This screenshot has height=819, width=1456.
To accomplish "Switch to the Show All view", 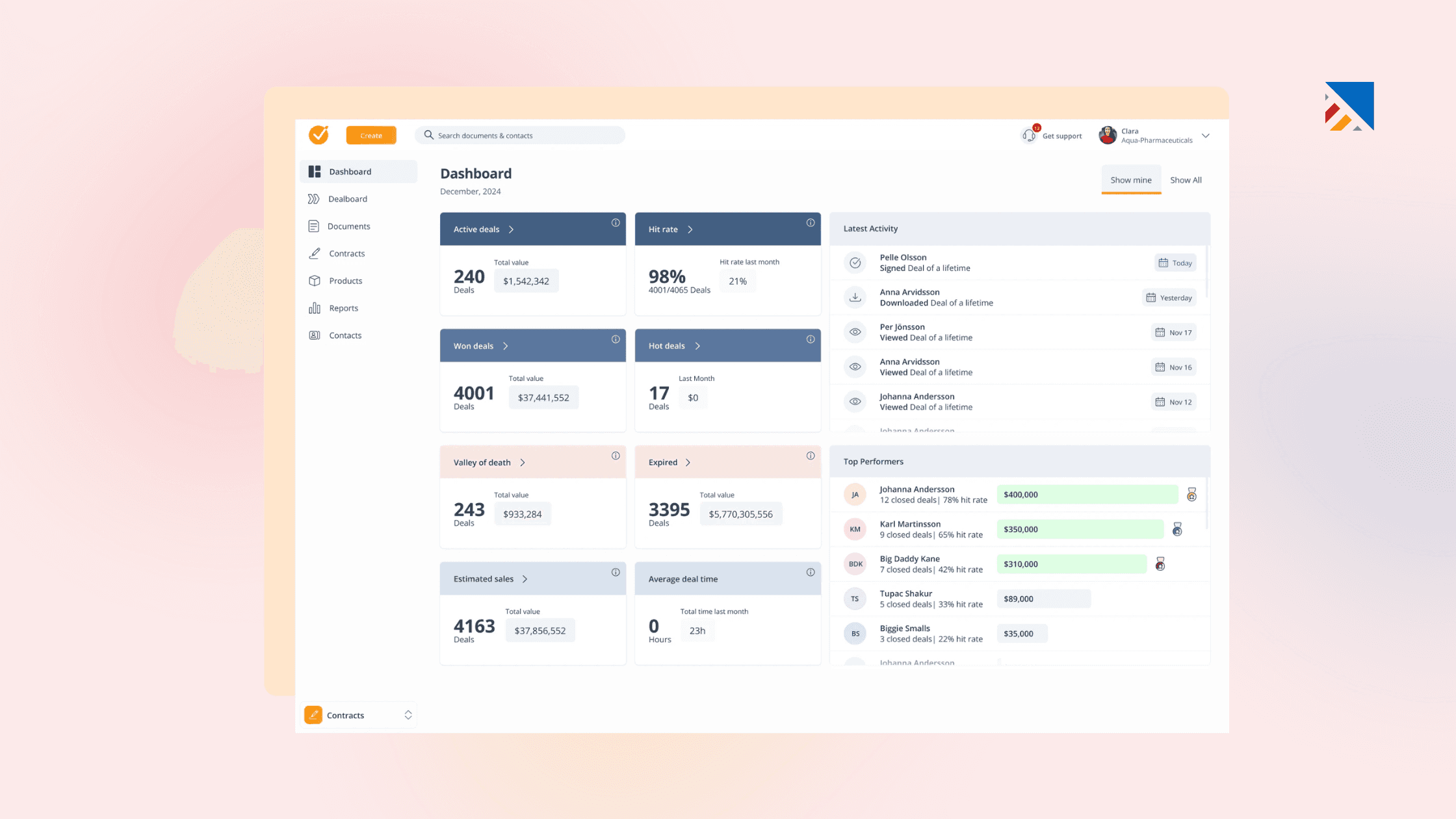I will [1186, 179].
